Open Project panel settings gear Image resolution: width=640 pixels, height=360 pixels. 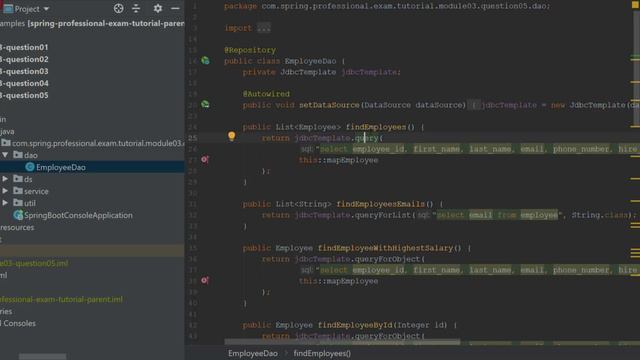tap(158, 8)
